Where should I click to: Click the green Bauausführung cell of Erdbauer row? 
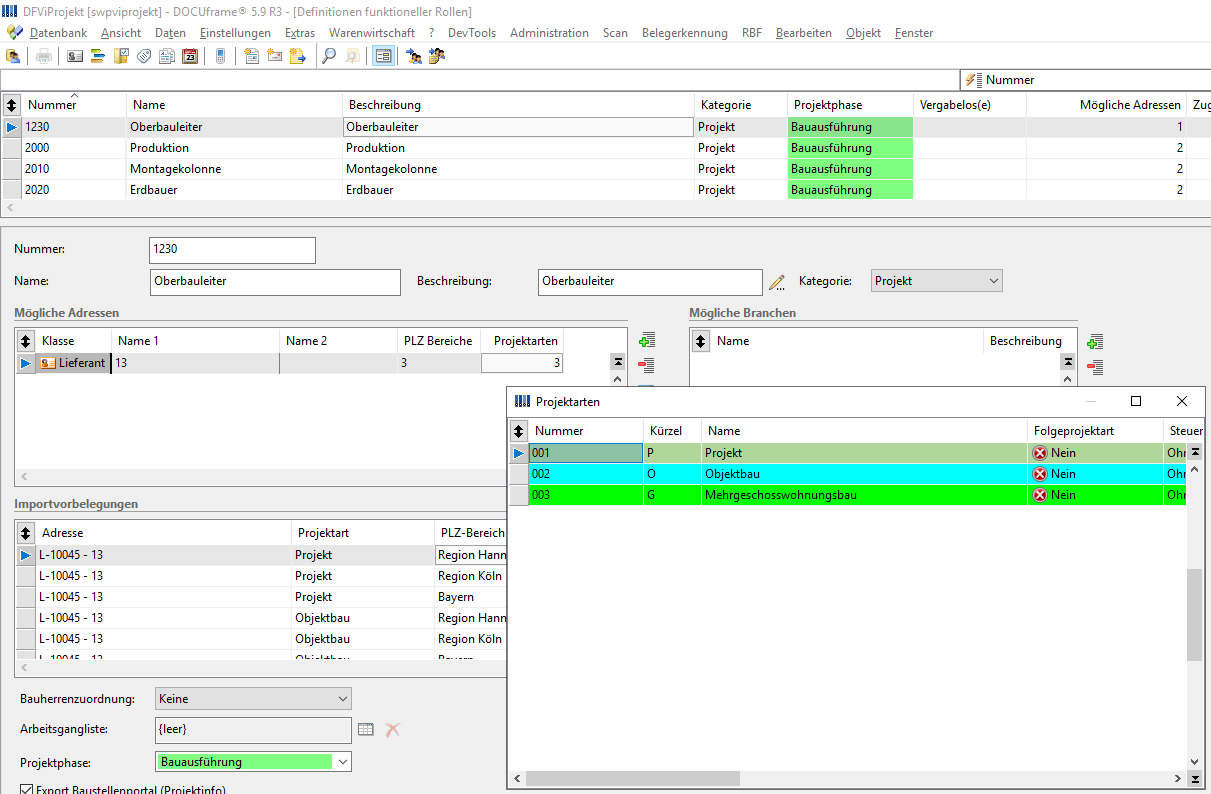pyautogui.click(x=850, y=190)
